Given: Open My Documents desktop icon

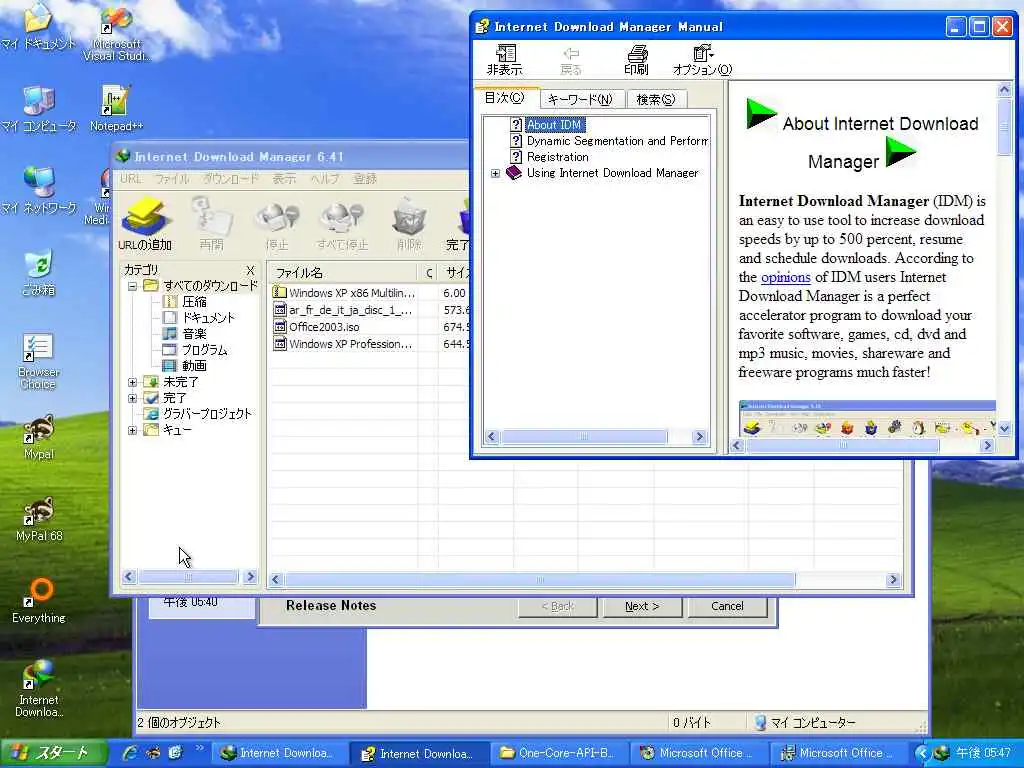Looking at the screenshot, I should click(39, 27).
